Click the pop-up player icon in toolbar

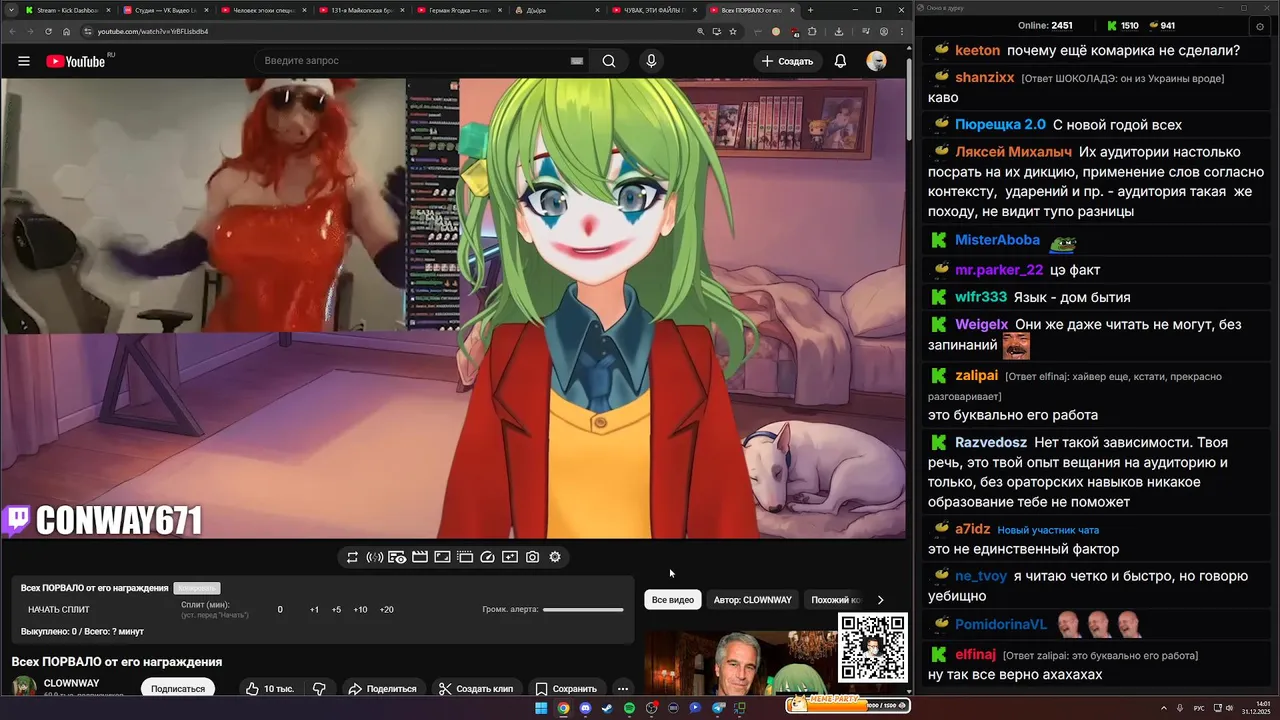point(465,557)
